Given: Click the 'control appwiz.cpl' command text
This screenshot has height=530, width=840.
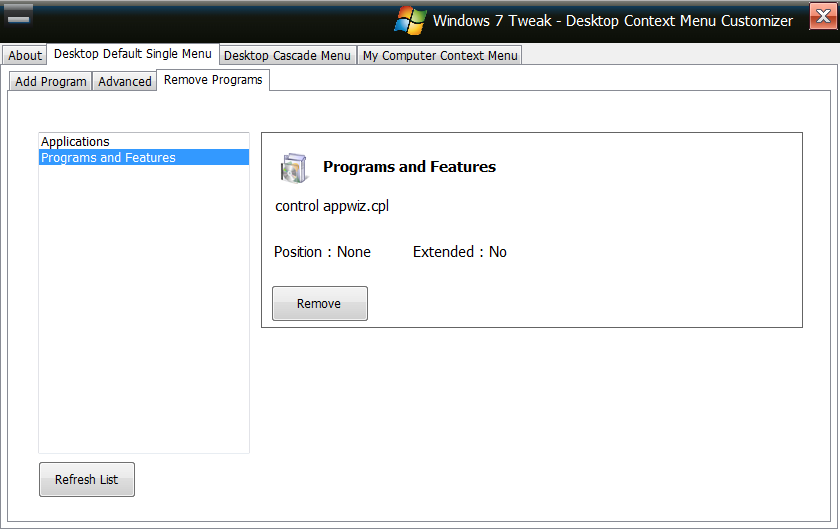Looking at the screenshot, I should coord(332,206).
